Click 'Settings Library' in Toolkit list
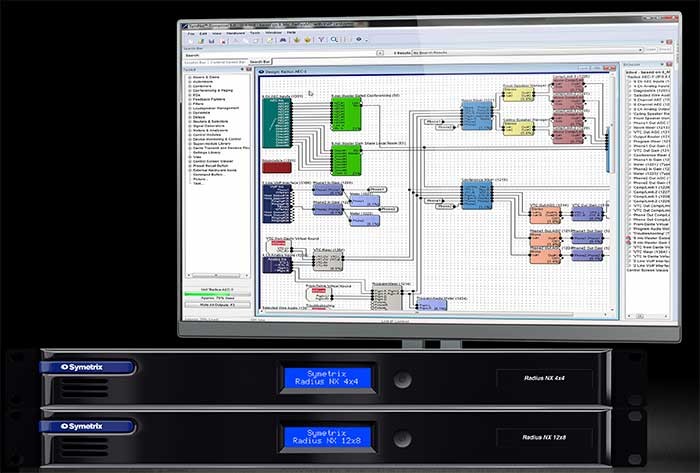 207,152
